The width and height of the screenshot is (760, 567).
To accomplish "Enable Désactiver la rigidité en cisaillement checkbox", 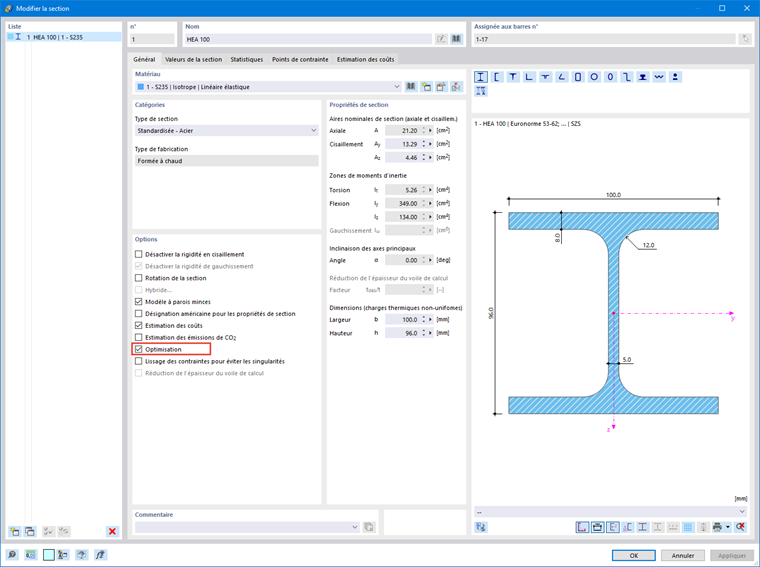I will pos(139,254).
